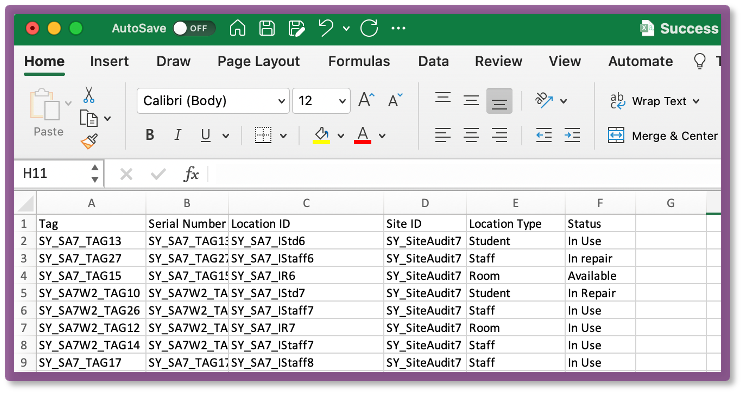The width and height of the screenshot is (744, 394).
Task: Click the Select All corner triangle
Action: coord(26,203)
